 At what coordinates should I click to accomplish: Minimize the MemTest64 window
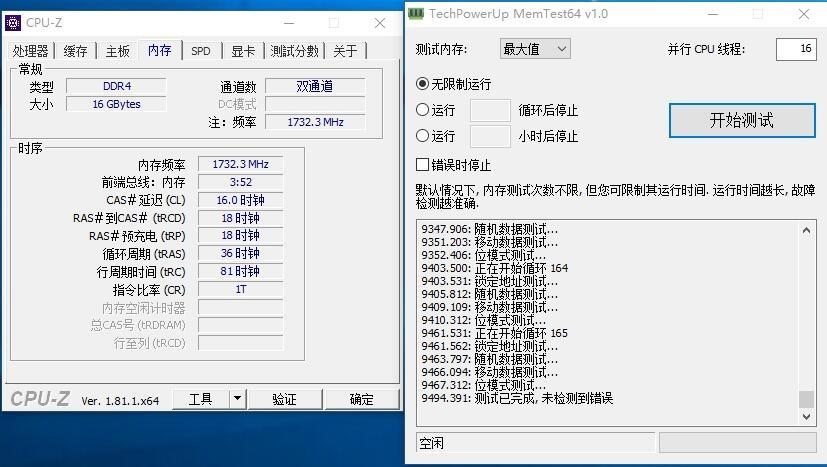713,14
